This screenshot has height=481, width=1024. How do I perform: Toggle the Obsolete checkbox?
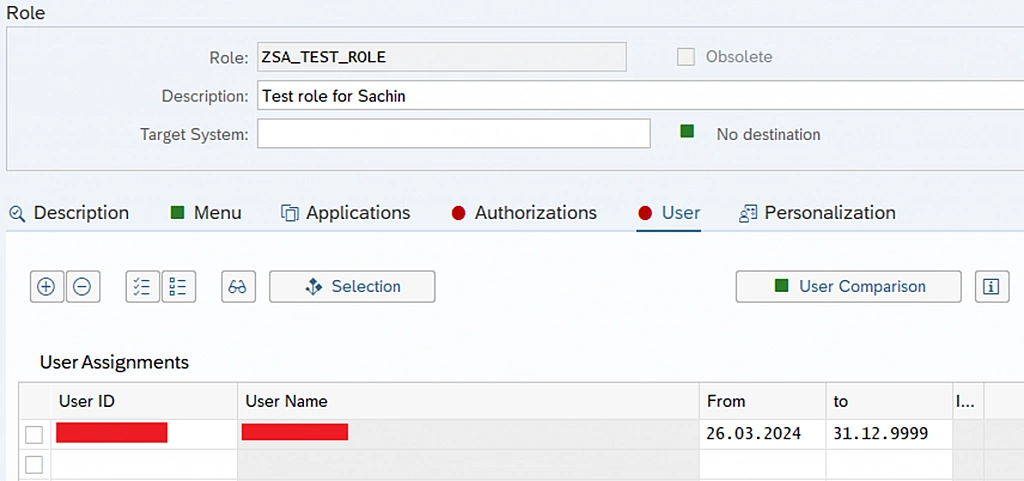686,57
